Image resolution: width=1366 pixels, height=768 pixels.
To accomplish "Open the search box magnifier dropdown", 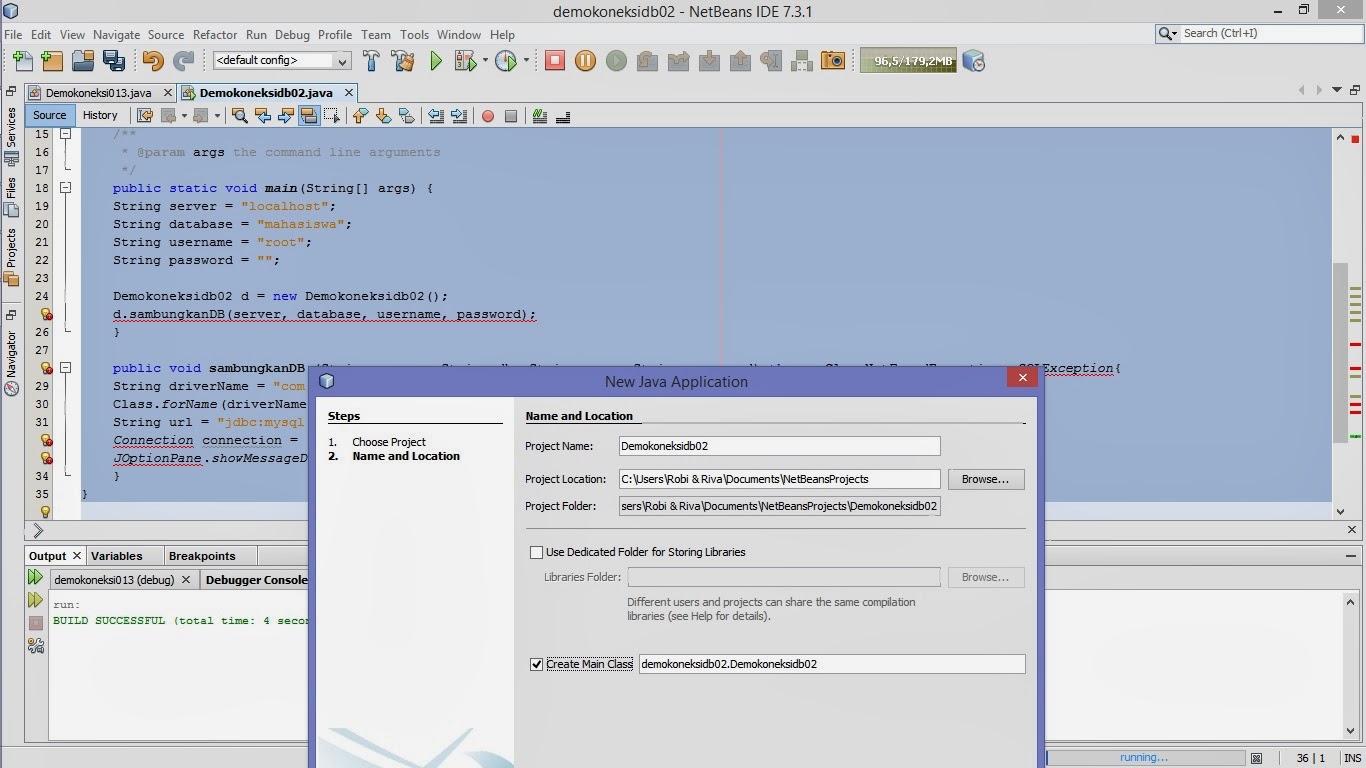I will (1168, 33).
